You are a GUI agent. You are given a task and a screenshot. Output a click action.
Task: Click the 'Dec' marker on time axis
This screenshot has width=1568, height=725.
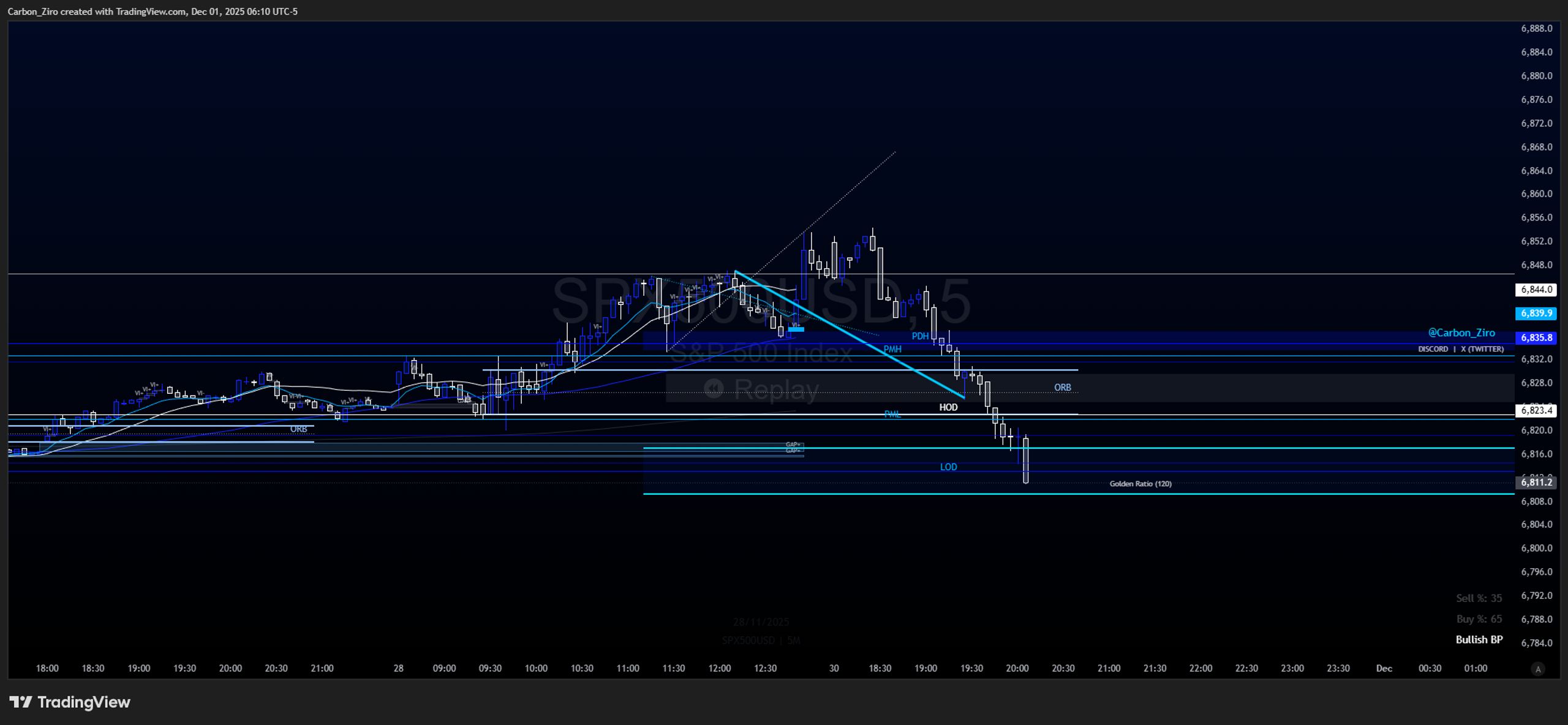click(x=1384, y=669)
